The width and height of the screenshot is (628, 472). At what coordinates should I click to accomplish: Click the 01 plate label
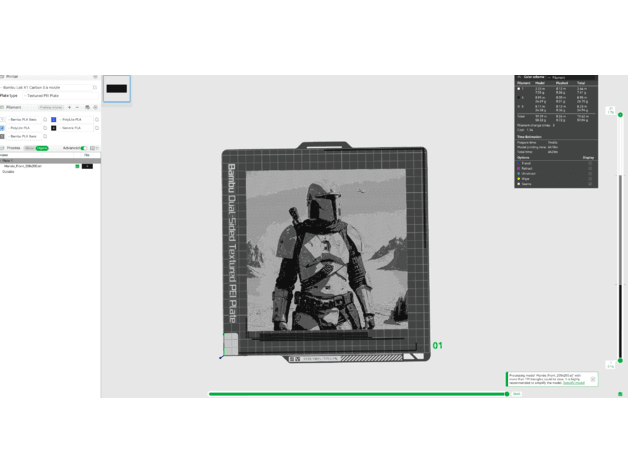coord(437,345)
